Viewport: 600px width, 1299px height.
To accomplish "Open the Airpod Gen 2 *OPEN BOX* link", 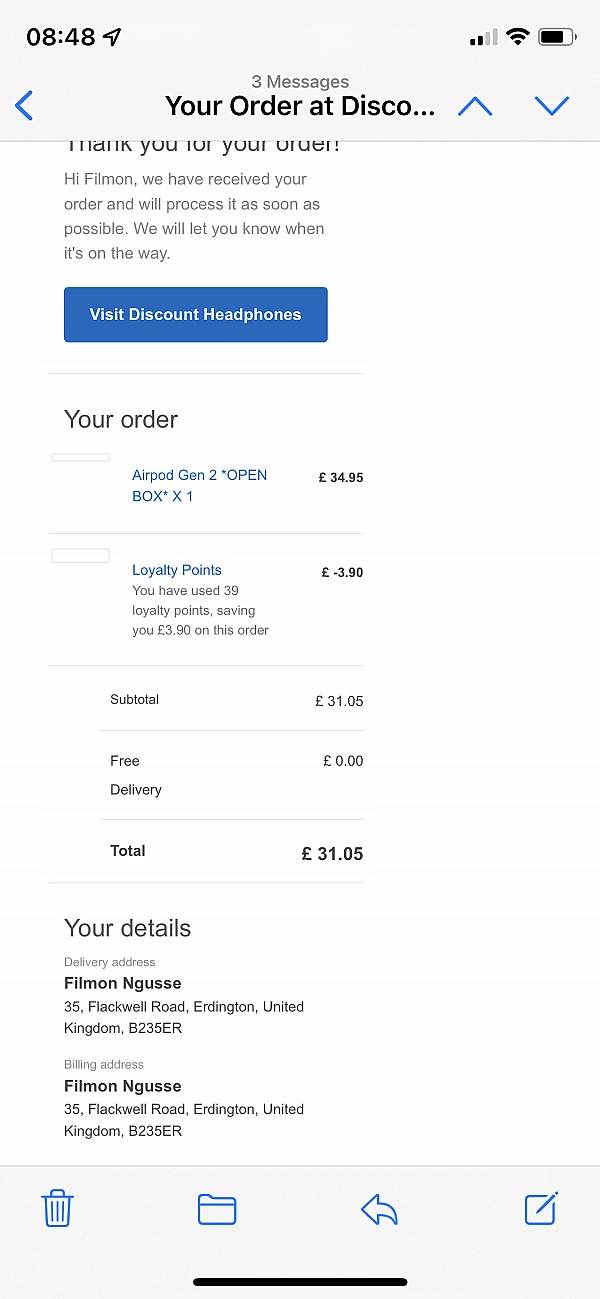I will point(199,485).
